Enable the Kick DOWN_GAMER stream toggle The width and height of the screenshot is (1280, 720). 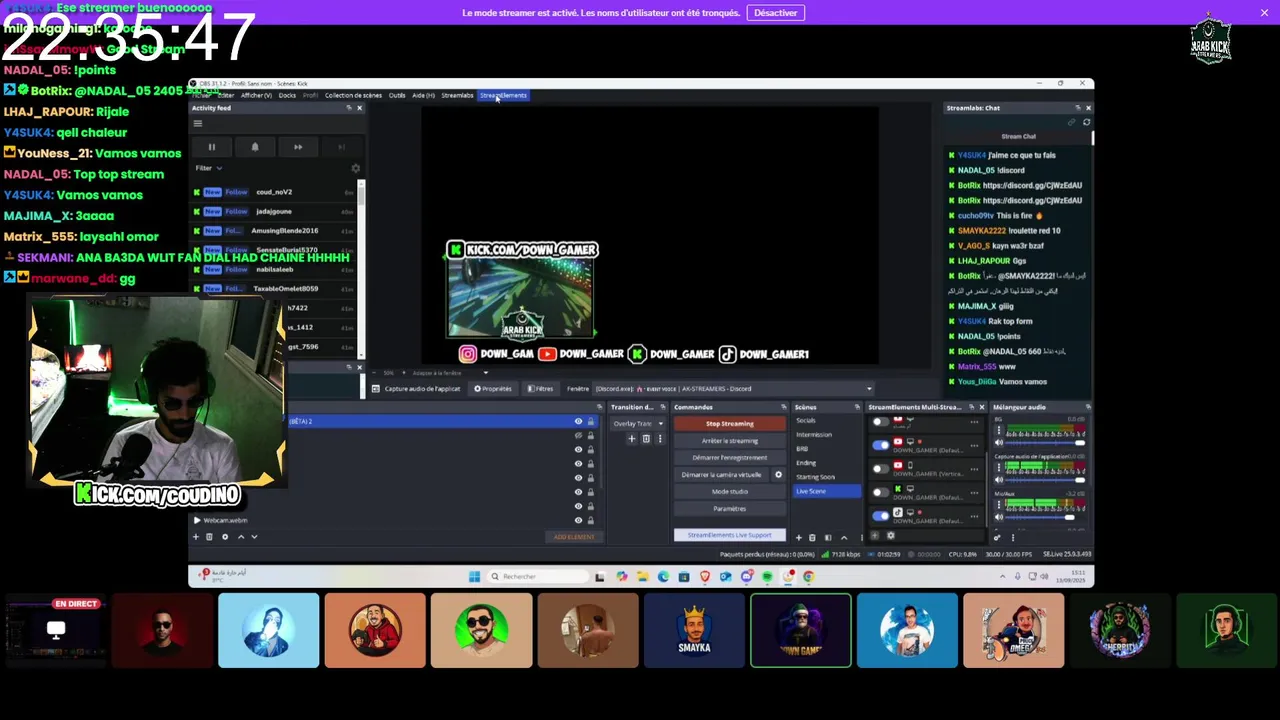click(880, 492)
